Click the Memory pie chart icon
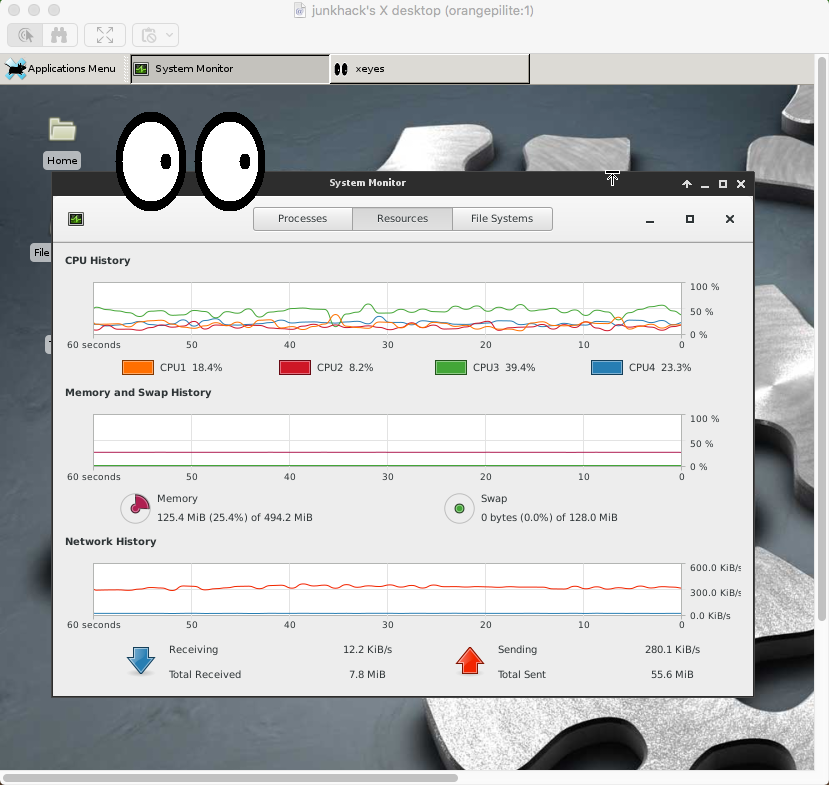 pos(136,508)
